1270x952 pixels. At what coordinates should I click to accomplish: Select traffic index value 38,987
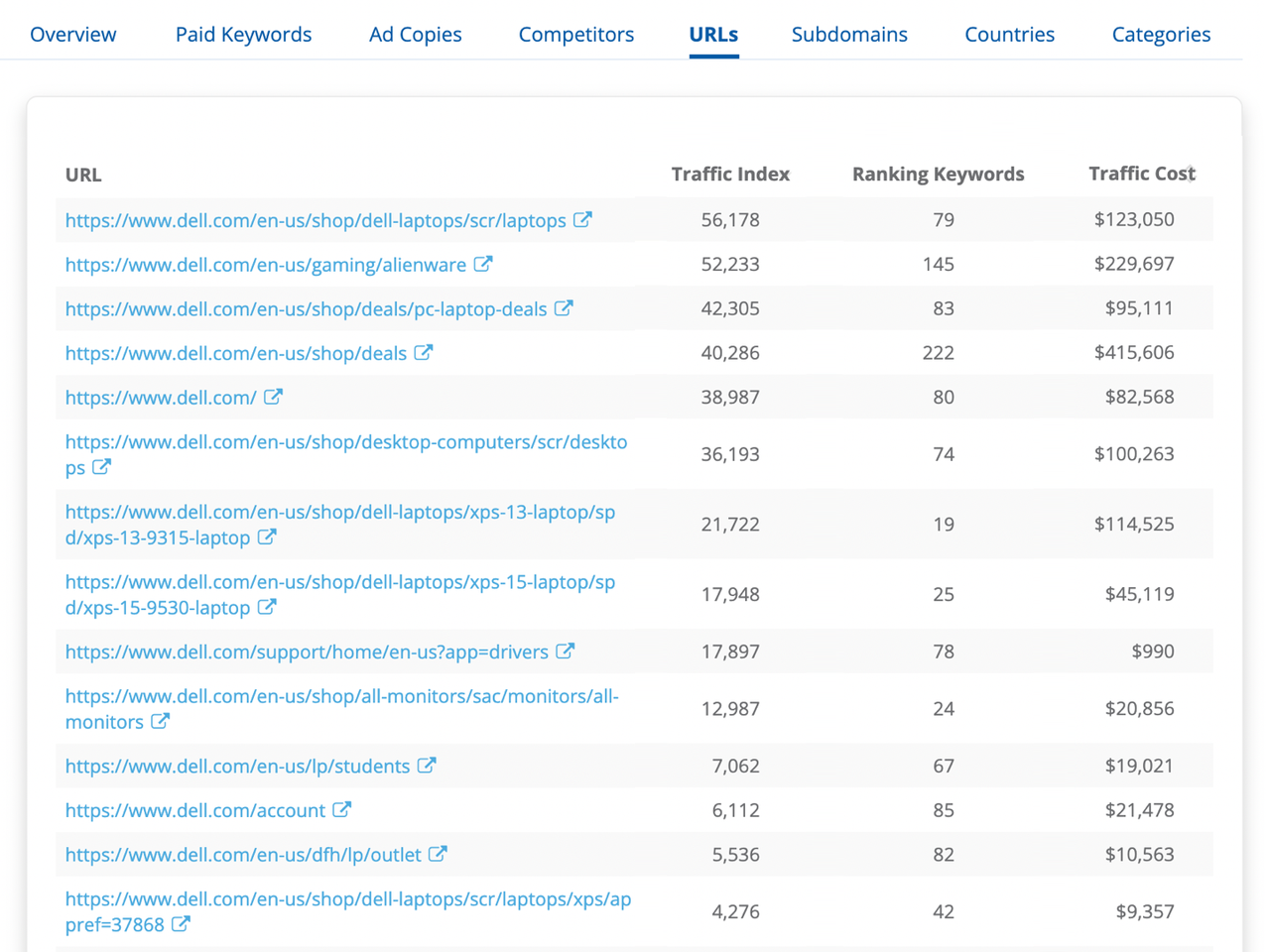point(730,397)
